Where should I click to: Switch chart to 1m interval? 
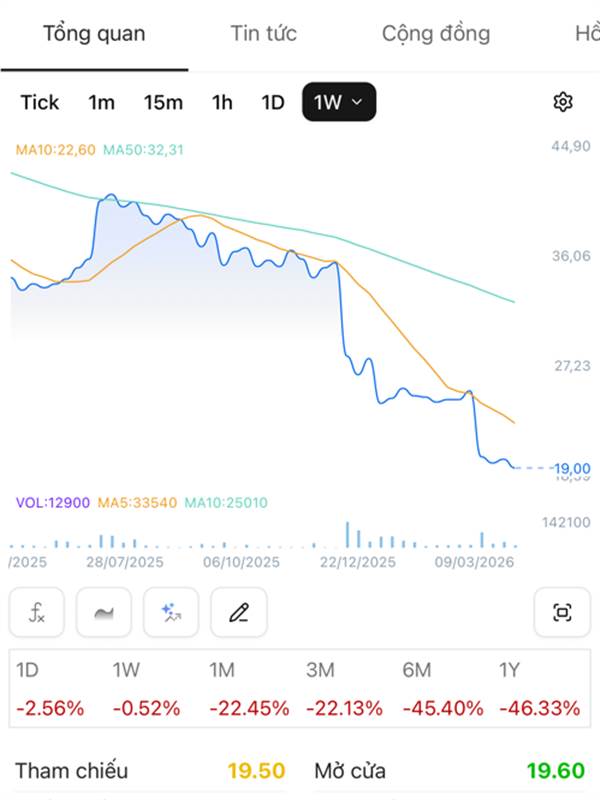101,102
